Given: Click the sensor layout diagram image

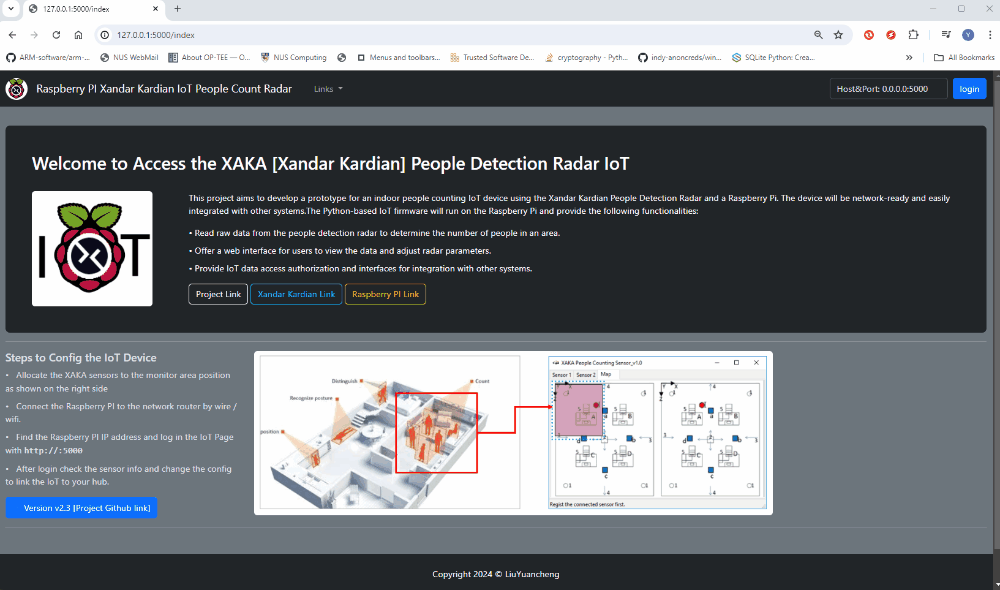Looking at the screenshot, I should (513, 433).
